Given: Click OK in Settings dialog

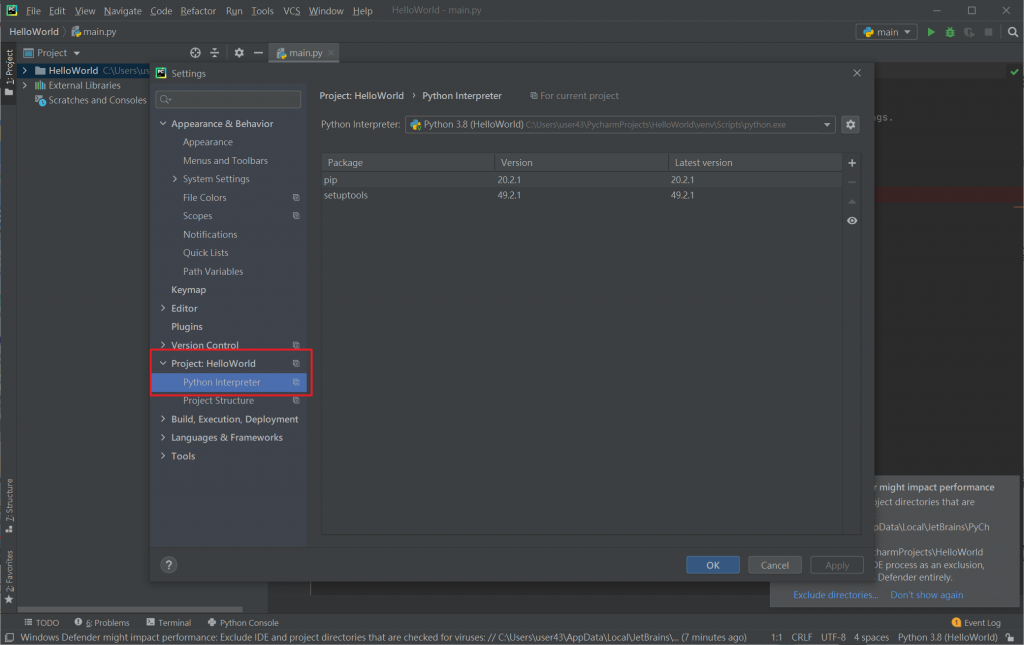Looking at the screenshot, I should [712, 565].
